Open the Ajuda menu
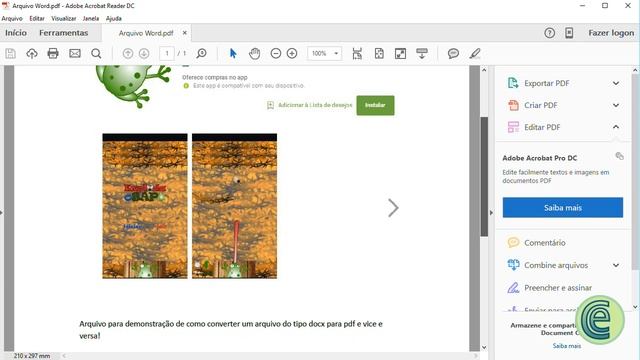 [x=113, y=18]
